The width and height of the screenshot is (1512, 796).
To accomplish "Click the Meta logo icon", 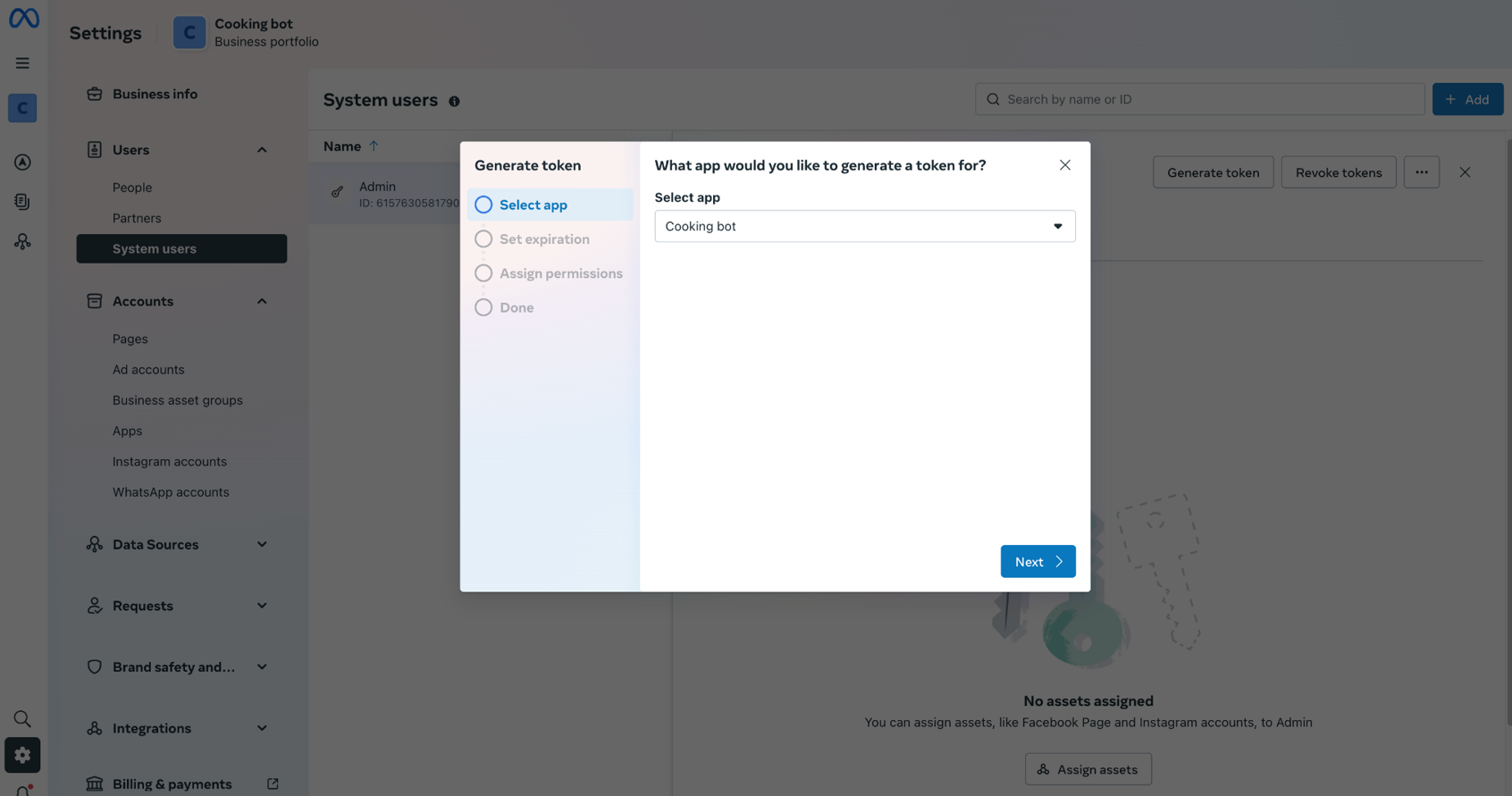I will pyautogui.click(x=24, y=18).
